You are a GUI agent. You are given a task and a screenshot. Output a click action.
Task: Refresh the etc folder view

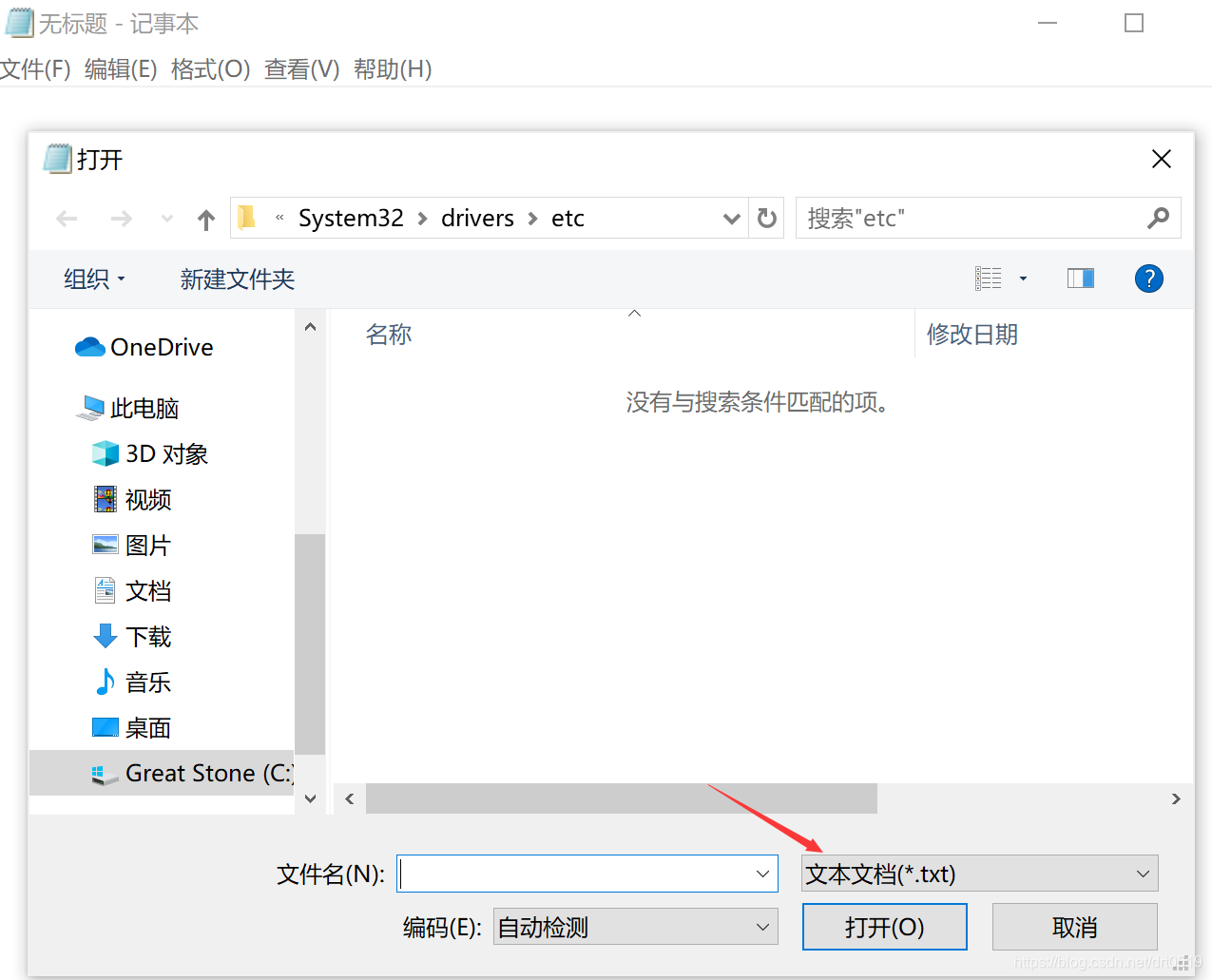tap(766, 220)
